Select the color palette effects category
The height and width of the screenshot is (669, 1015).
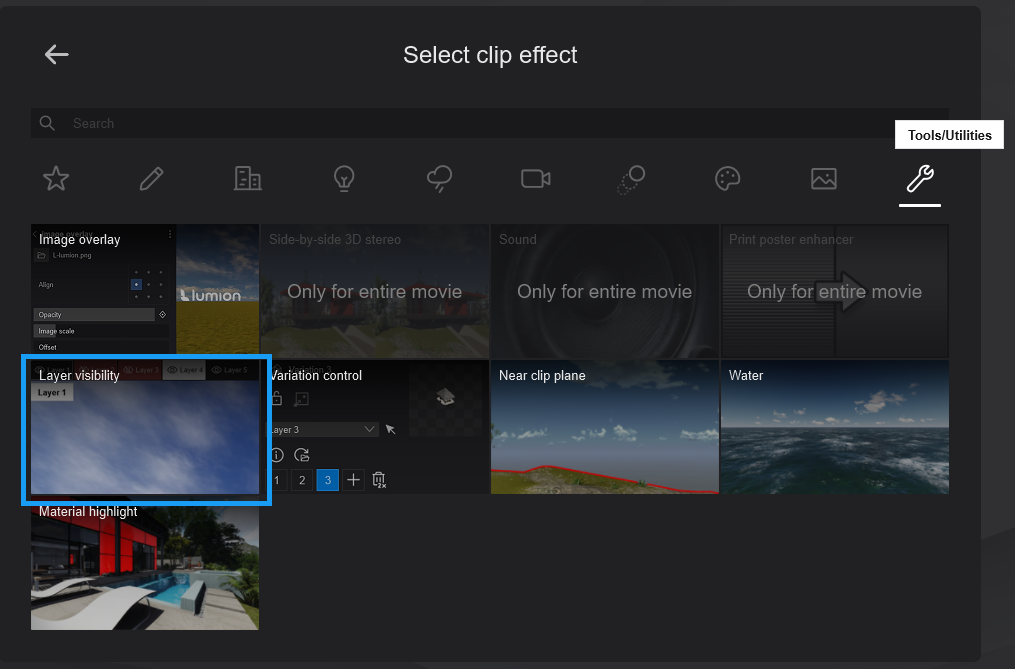(x=727, y=179)
